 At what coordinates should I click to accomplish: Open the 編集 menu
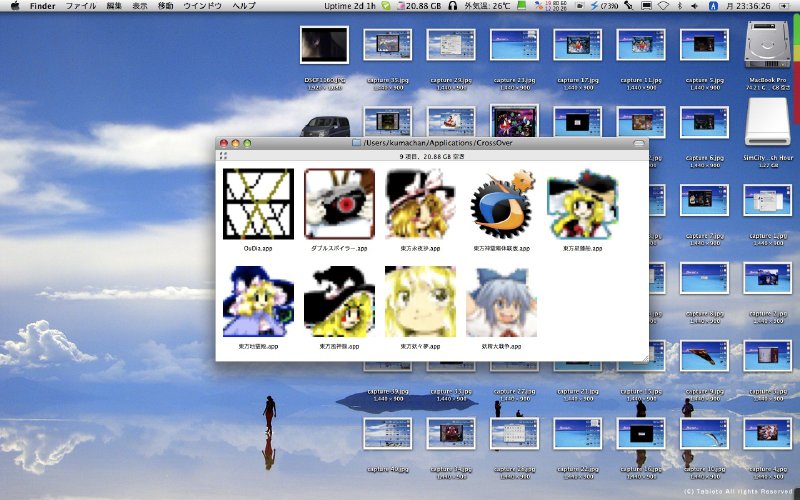(x=114, y=6)
